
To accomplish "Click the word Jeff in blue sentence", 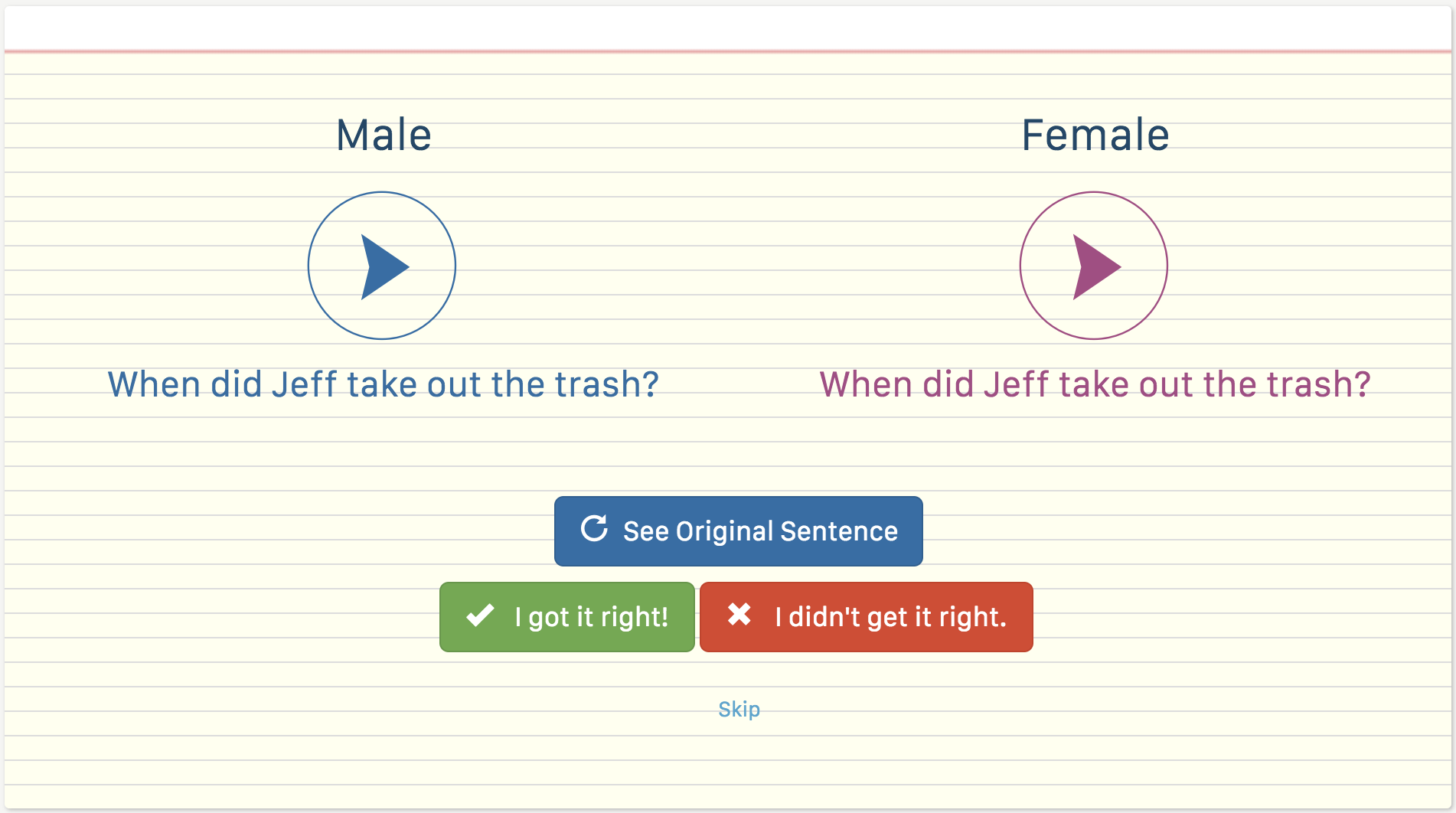I will pos(304,384).
